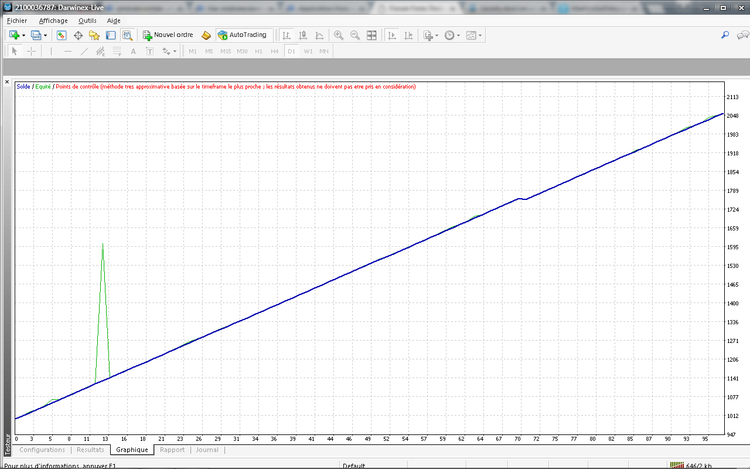Open the Fichier menu
The image size is (750, 469).
[17, 20]
